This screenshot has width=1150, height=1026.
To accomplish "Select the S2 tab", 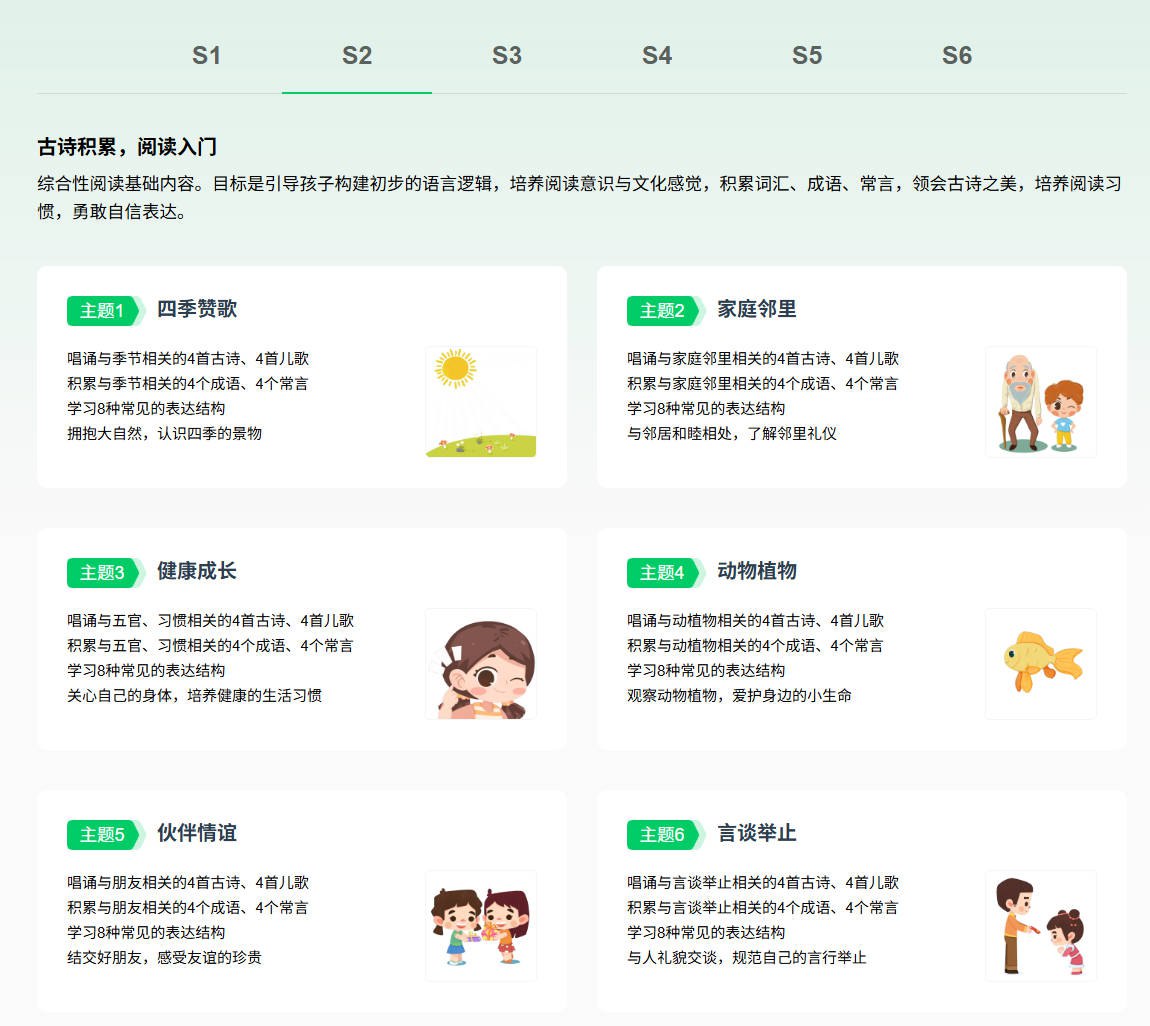I will [356, 56].
